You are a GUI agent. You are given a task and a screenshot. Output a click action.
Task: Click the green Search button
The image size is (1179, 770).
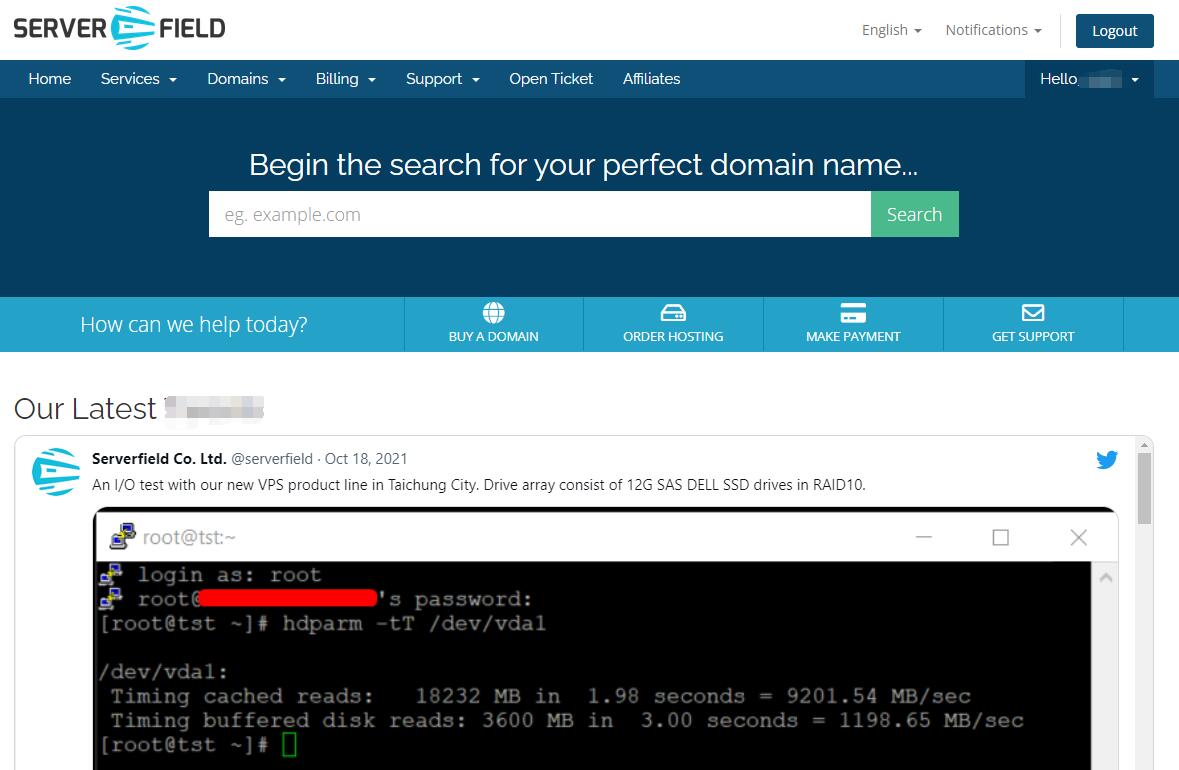pos(914,214)
